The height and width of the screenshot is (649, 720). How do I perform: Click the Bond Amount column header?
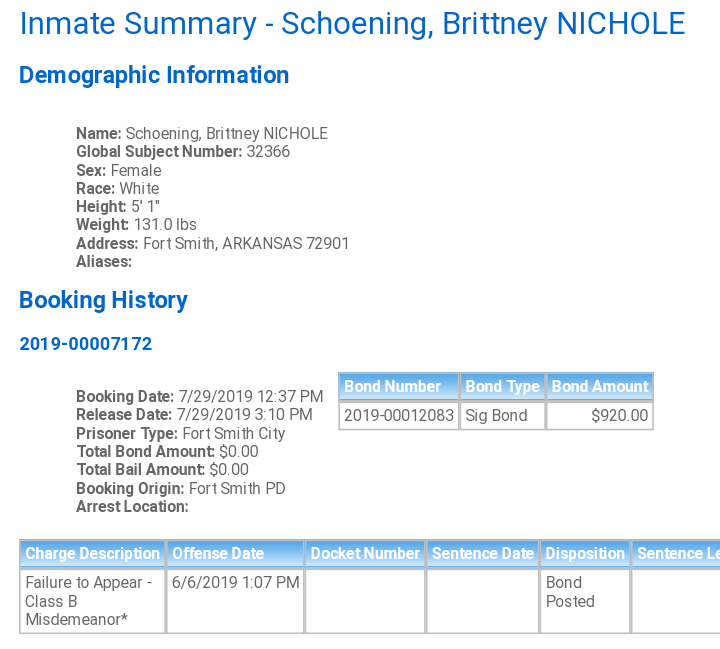tap(600, 386)
